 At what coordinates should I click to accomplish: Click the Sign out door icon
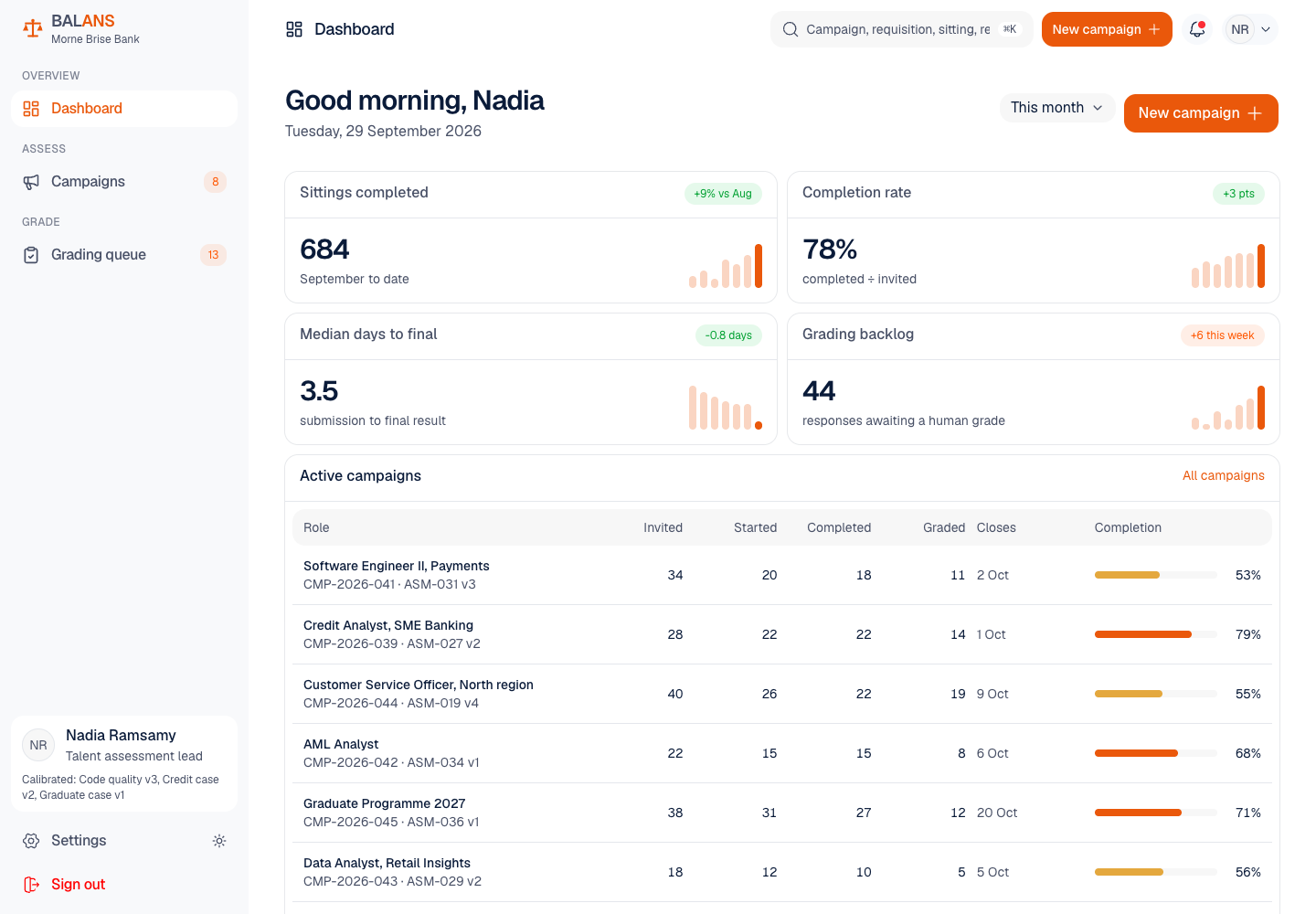coord(31,885)
